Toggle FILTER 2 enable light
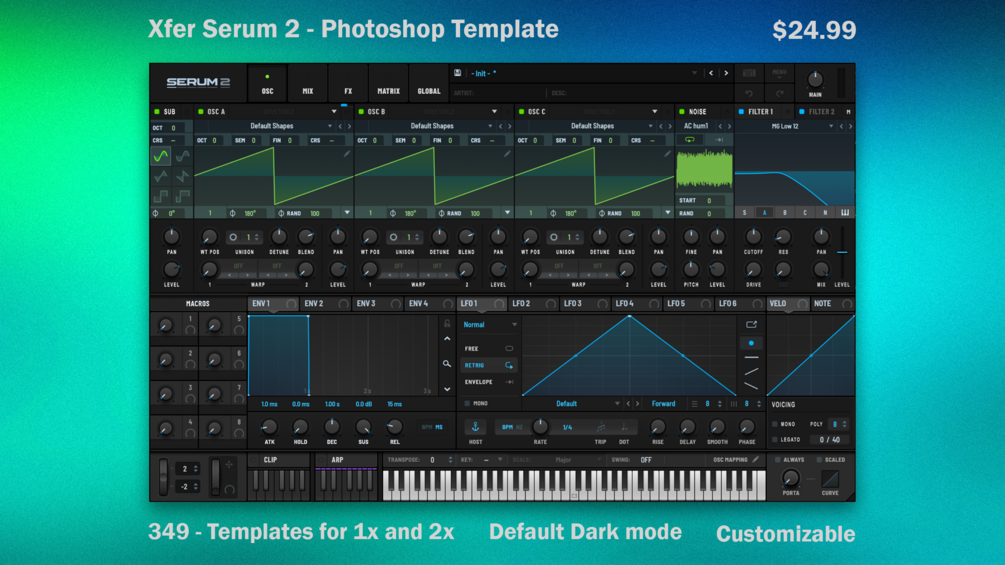This screenshot has height=565, width=1005. pyautogui.click(x=802, y=111)
